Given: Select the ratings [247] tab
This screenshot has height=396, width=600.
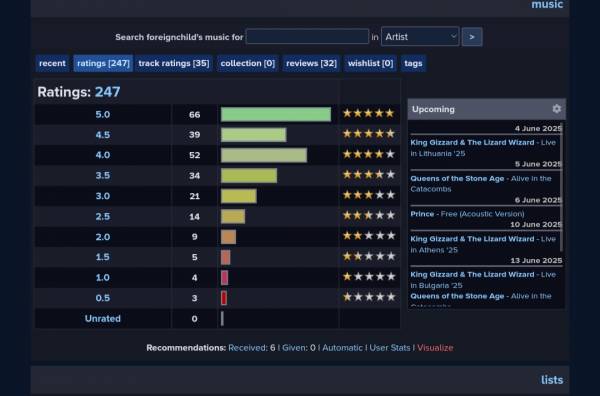Looking at the screenshot, I should tap(103, 63).
